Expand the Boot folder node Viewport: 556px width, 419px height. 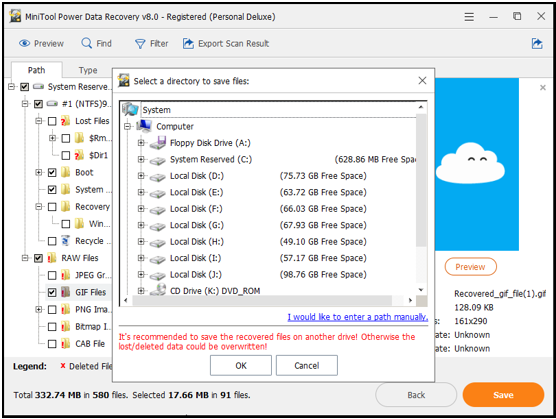pyautogui.click(x=38, y=172)
